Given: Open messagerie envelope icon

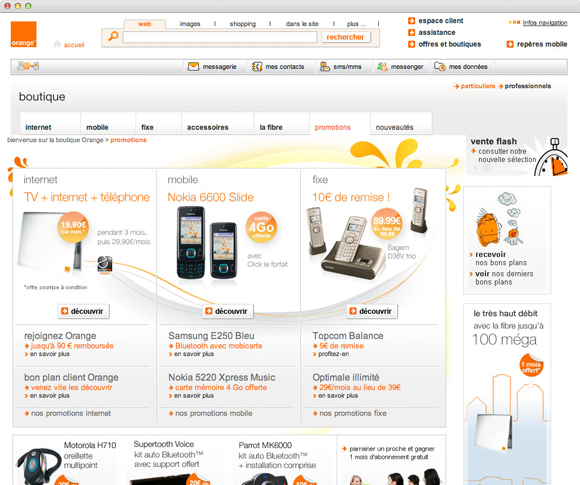Looking at the screenshot, I should [x=193, y=67].
